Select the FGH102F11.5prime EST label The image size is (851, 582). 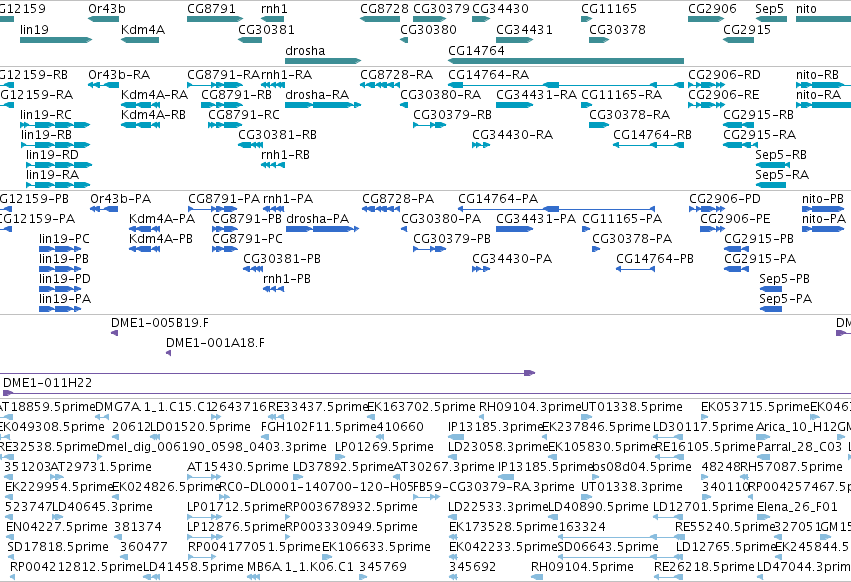pyautogui.click(x=319, y=427)
